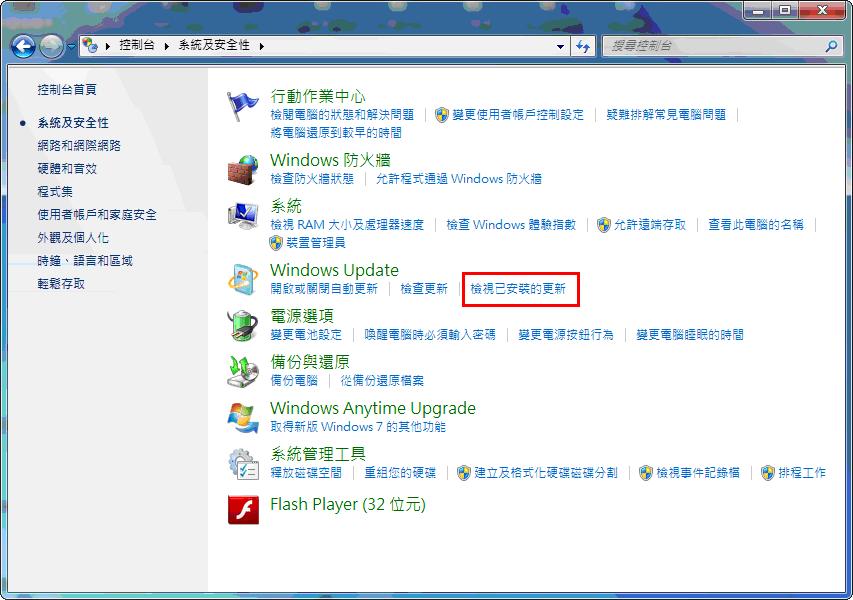Click shield icon beside 排程工作
The height and width of the screenshot is (600, 853).
click(x=768, y=473)
